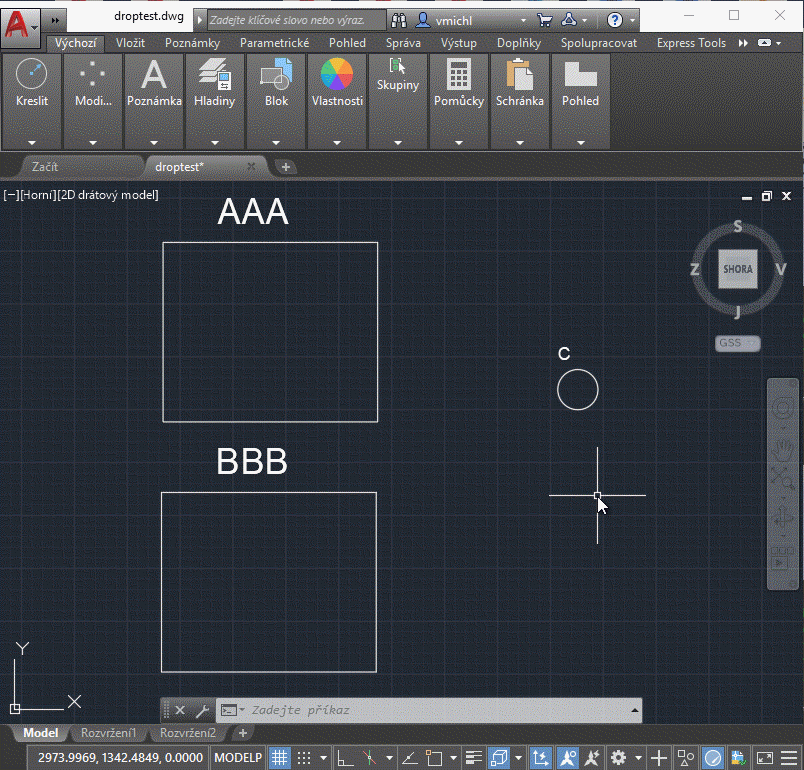Expand the Kreslit panel dropdown arrow

pos(32,143)
